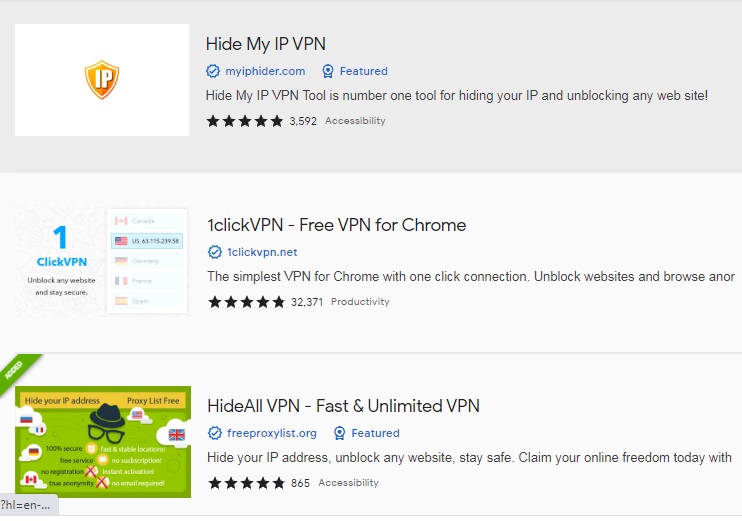Open the 1clickvpn.net publisher link
The image size is (742, 521).
(x=262, y=252)
